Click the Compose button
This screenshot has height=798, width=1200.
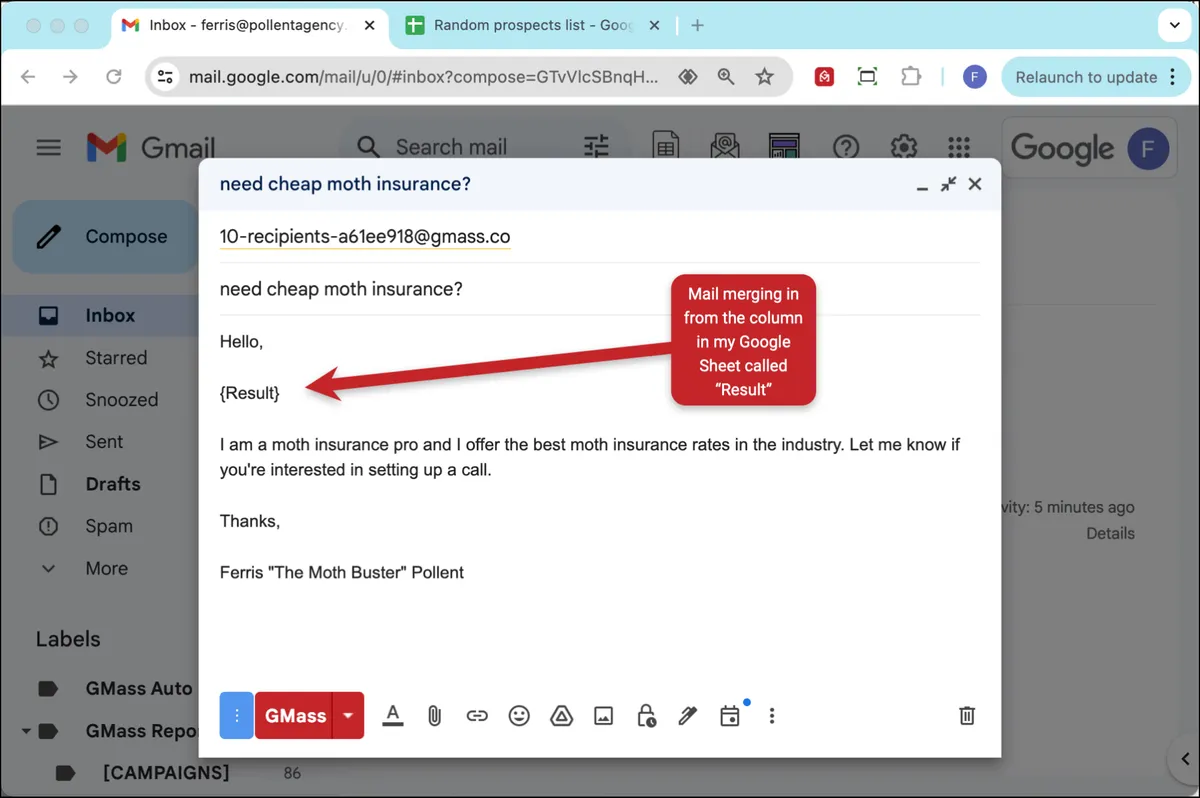pyautogui.click(x=105, y=237)
